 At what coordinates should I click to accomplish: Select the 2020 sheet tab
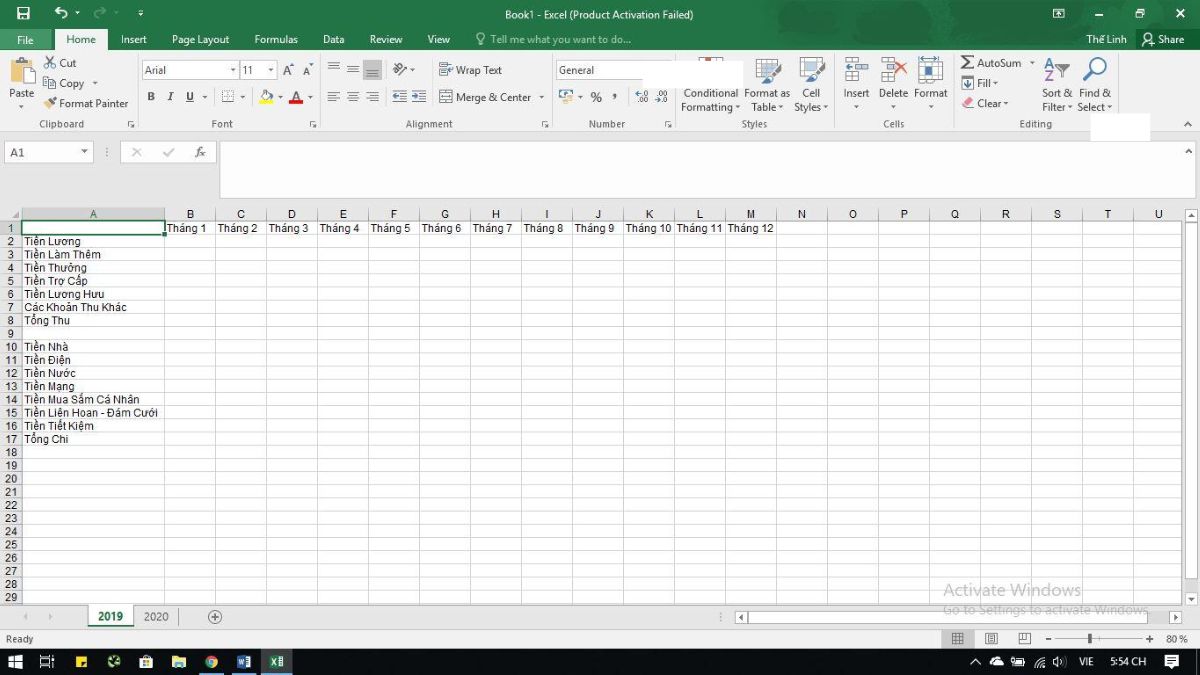[156, 617]
